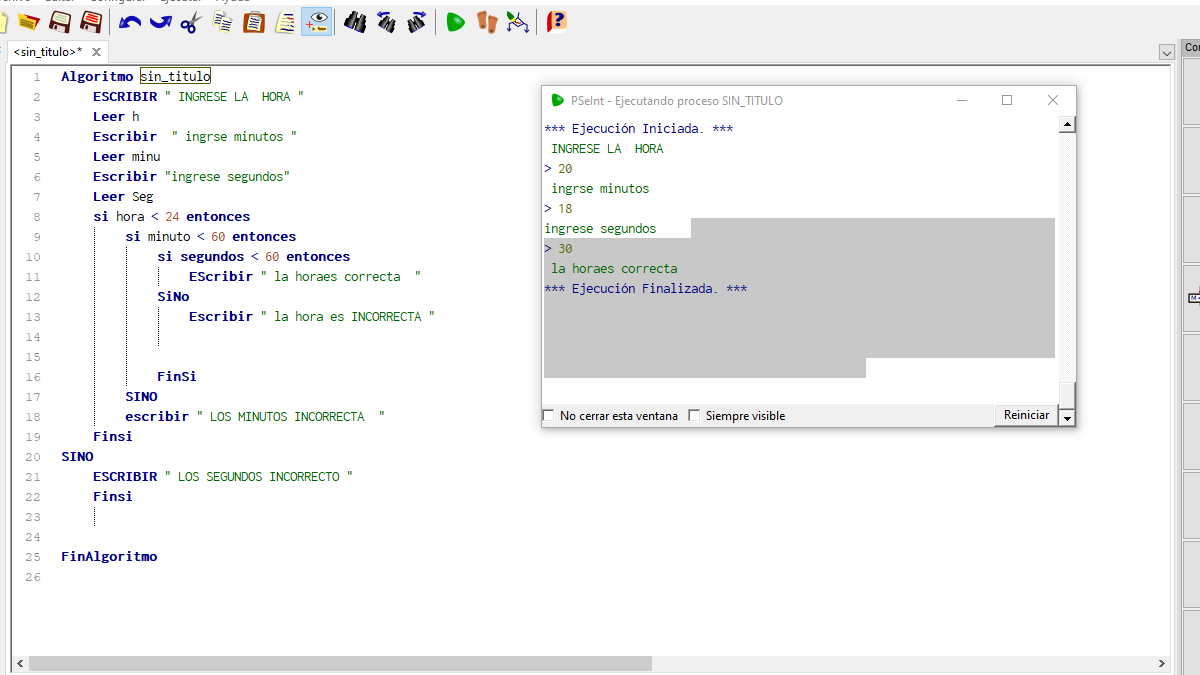Open a file with the folder icon
Viewport: 1200px width, 675px height.
[28, 21]
